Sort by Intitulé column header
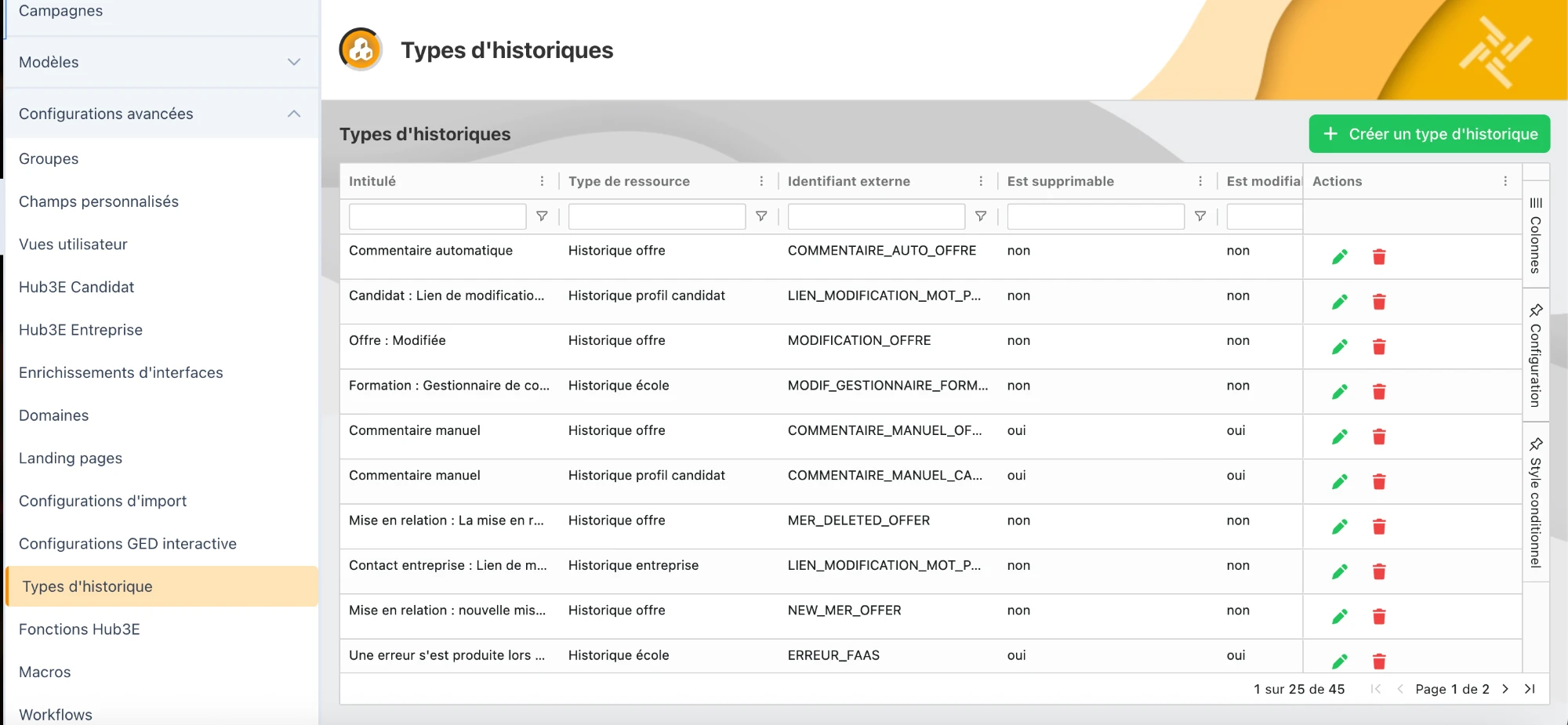Screen dimensions: 1568x725 372,181
